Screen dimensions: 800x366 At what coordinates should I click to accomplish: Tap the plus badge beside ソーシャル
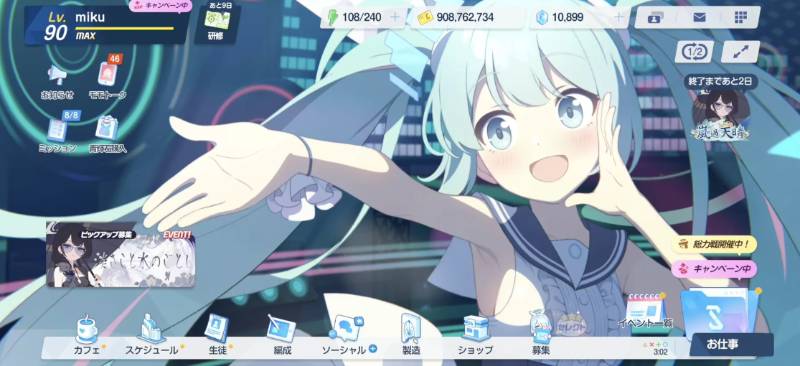tap(372, 350)
